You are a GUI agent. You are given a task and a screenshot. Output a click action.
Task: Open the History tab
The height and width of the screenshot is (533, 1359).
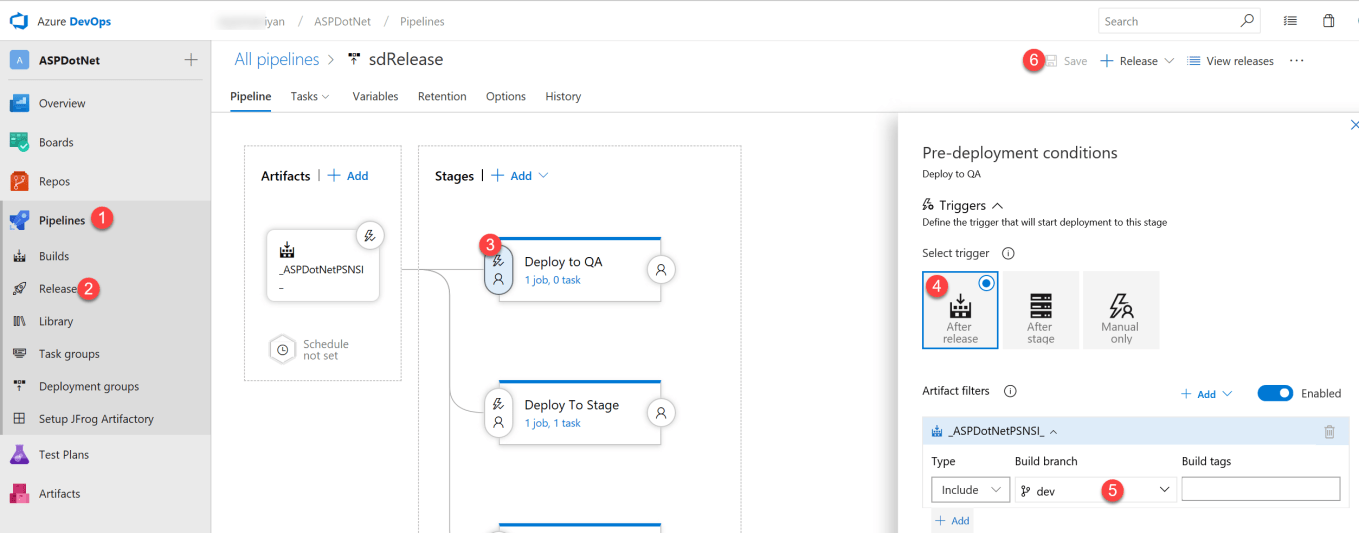pos(563,97)
